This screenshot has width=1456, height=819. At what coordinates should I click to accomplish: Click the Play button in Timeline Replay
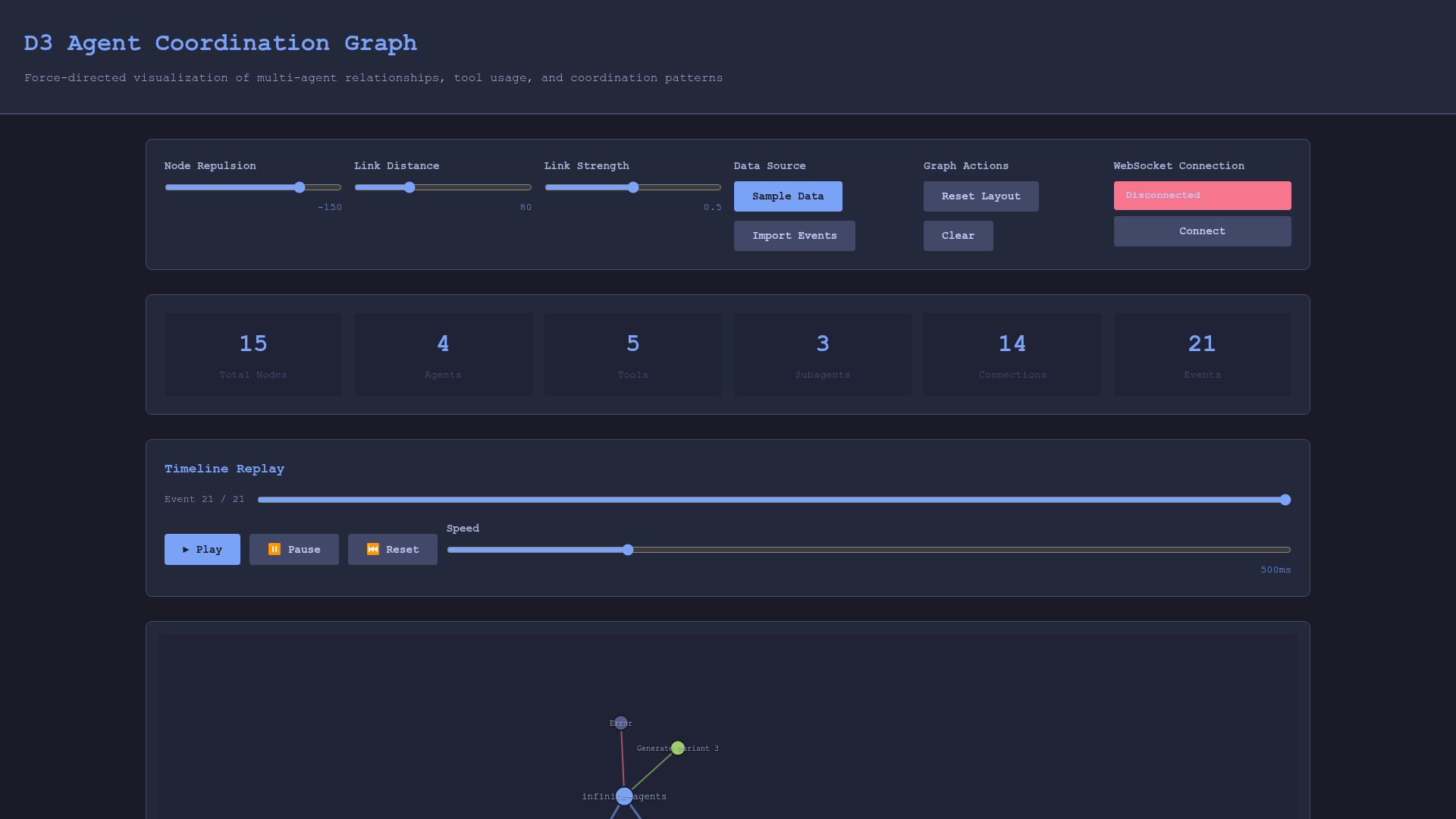(202, 549)
